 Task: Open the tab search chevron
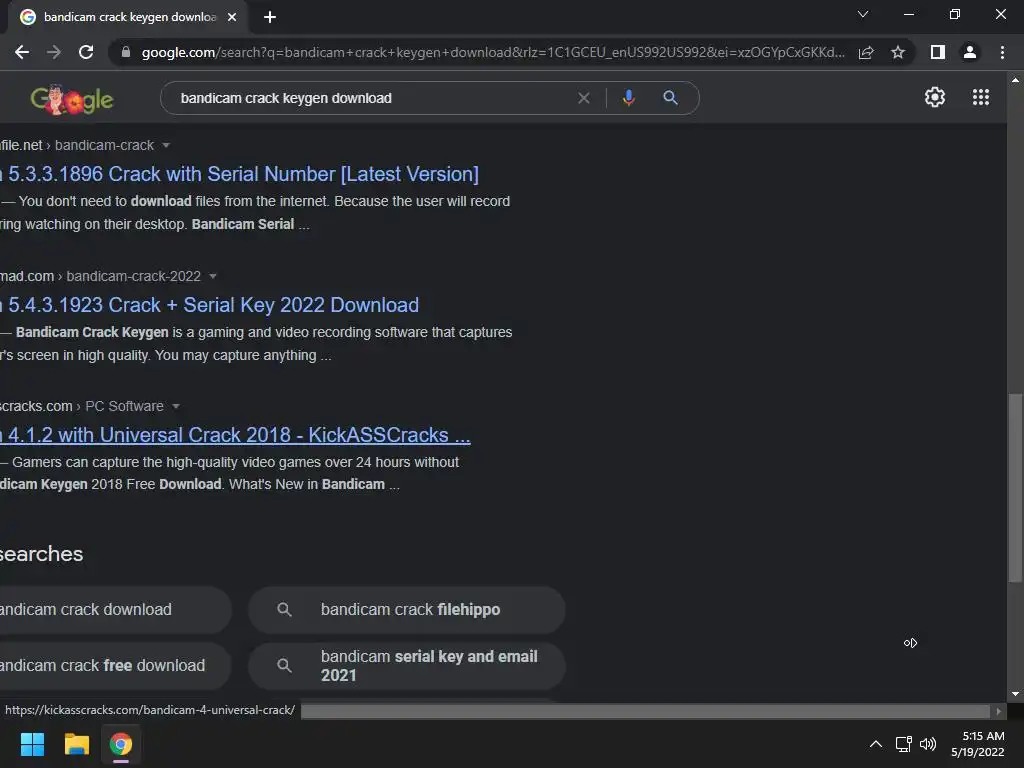pos(863,14)
